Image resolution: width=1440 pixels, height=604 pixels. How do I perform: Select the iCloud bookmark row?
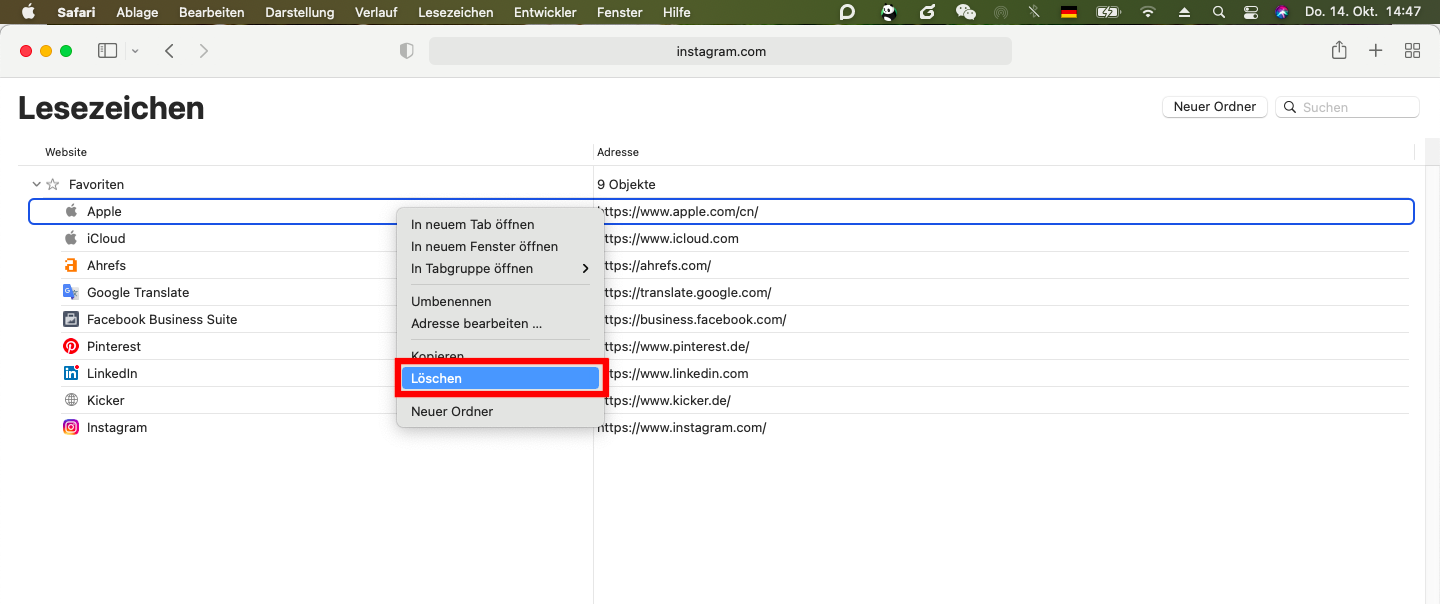pos(720,238)
